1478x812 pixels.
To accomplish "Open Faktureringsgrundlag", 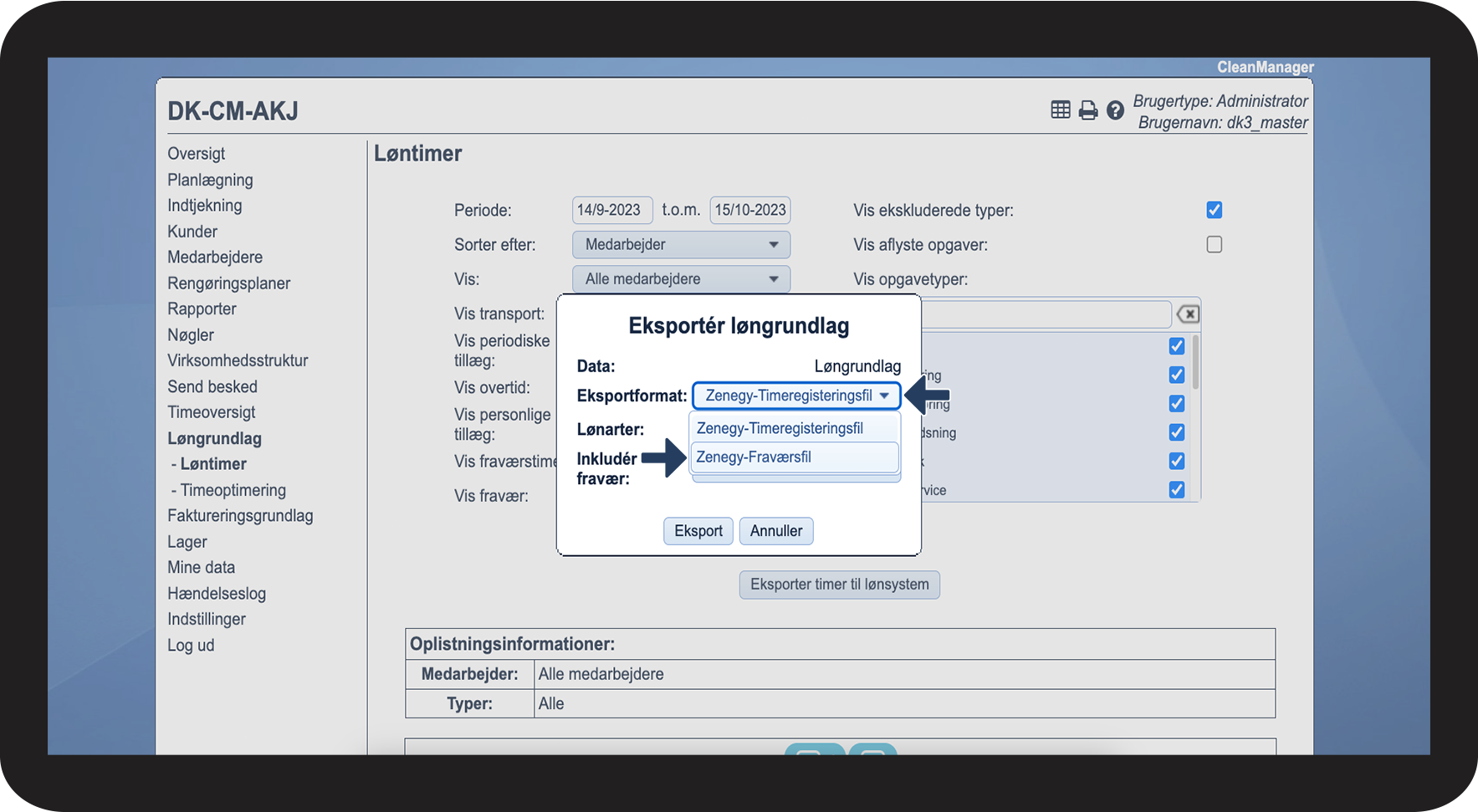I will 240,516.
